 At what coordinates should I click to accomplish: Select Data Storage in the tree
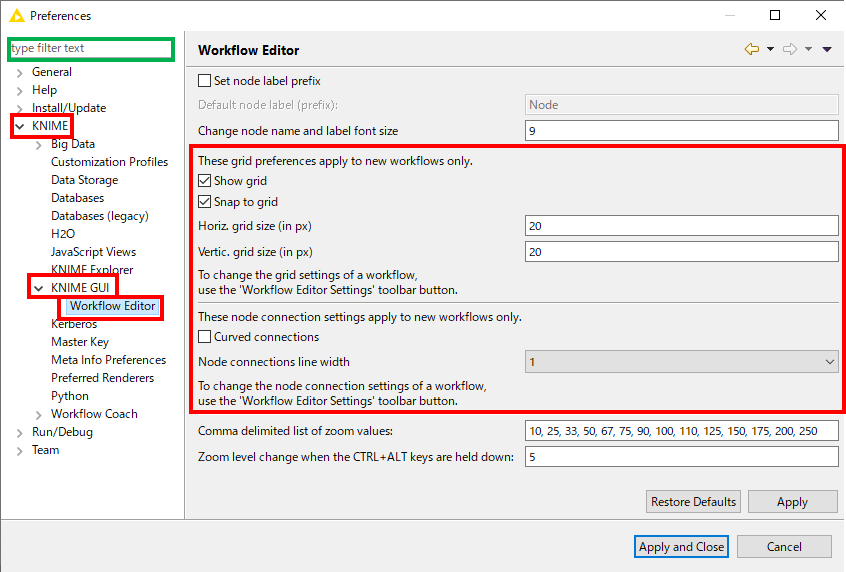click(x=85, y=180)
